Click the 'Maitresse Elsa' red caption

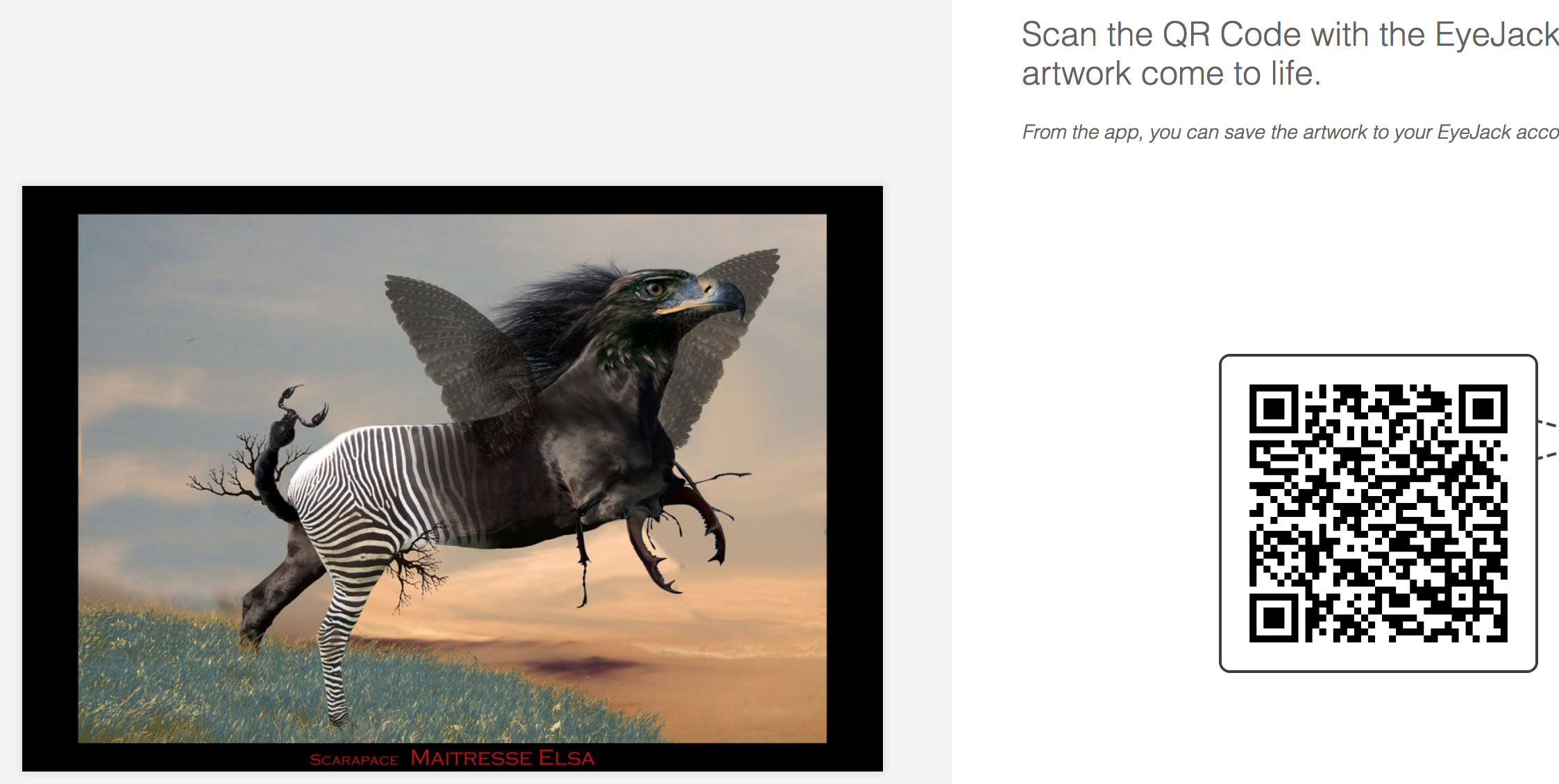(x=503, y=758)
